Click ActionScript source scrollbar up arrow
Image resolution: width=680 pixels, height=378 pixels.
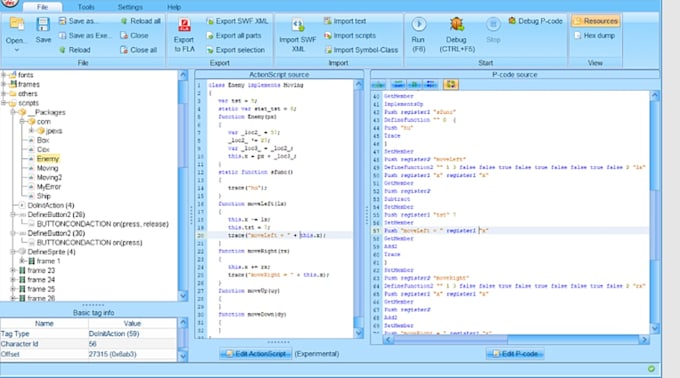(359, 85)
